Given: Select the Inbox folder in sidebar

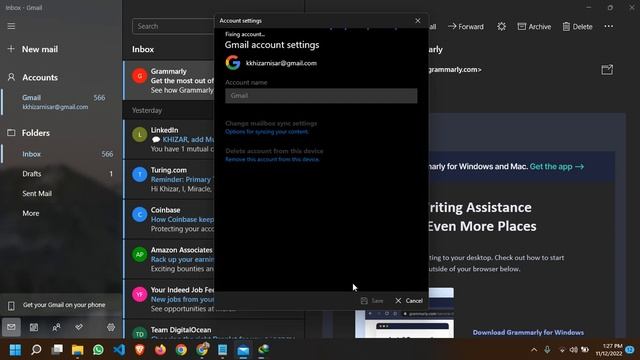Looking at the screenshot, I should click(61, 154).
